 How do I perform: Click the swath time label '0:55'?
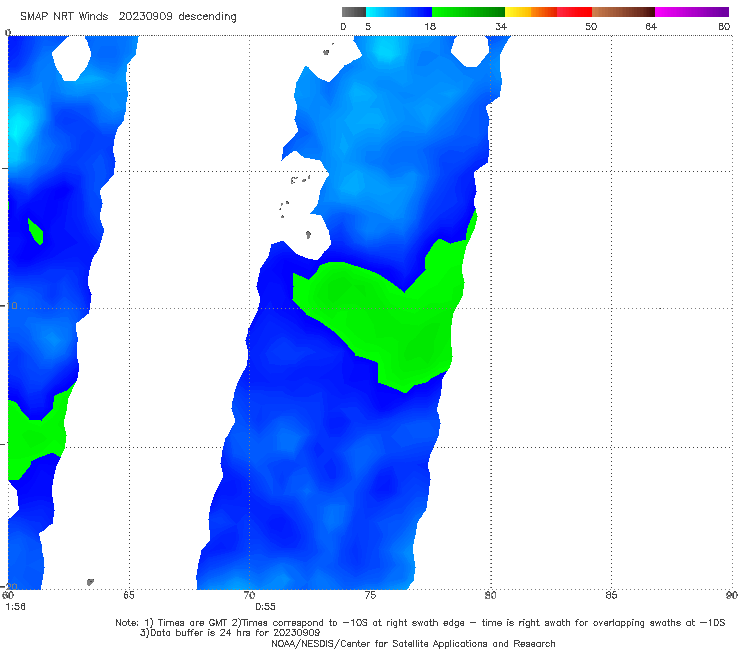pyautogui.click(x=265, y=607)
